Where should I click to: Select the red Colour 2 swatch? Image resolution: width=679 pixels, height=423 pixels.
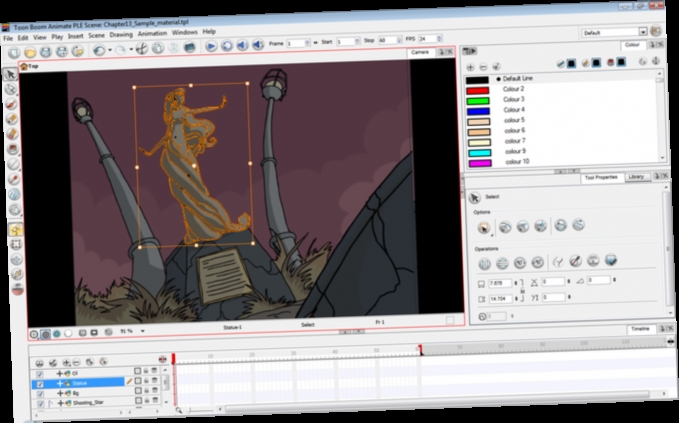point(477,90)
